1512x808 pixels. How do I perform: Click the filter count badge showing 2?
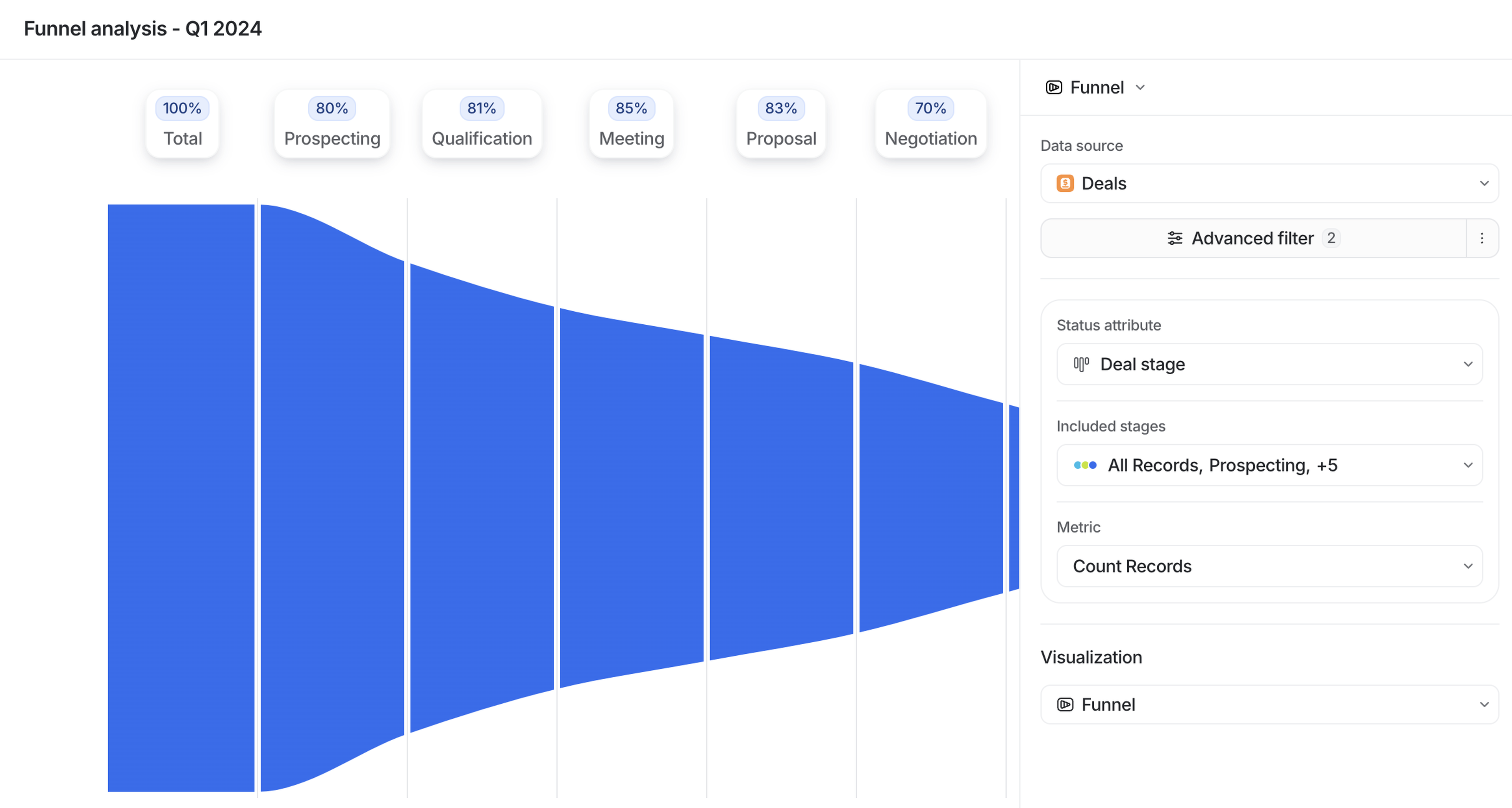point(1330,238)
